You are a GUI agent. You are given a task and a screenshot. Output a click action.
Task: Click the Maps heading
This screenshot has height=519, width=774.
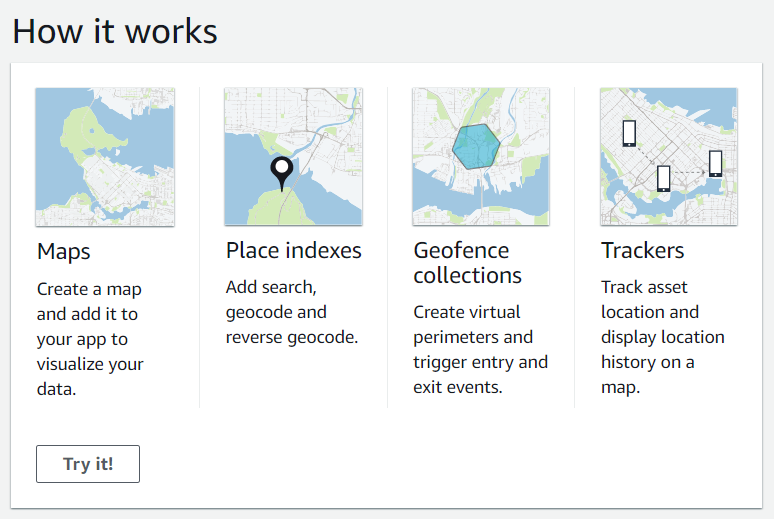click(x=64, y=251)
